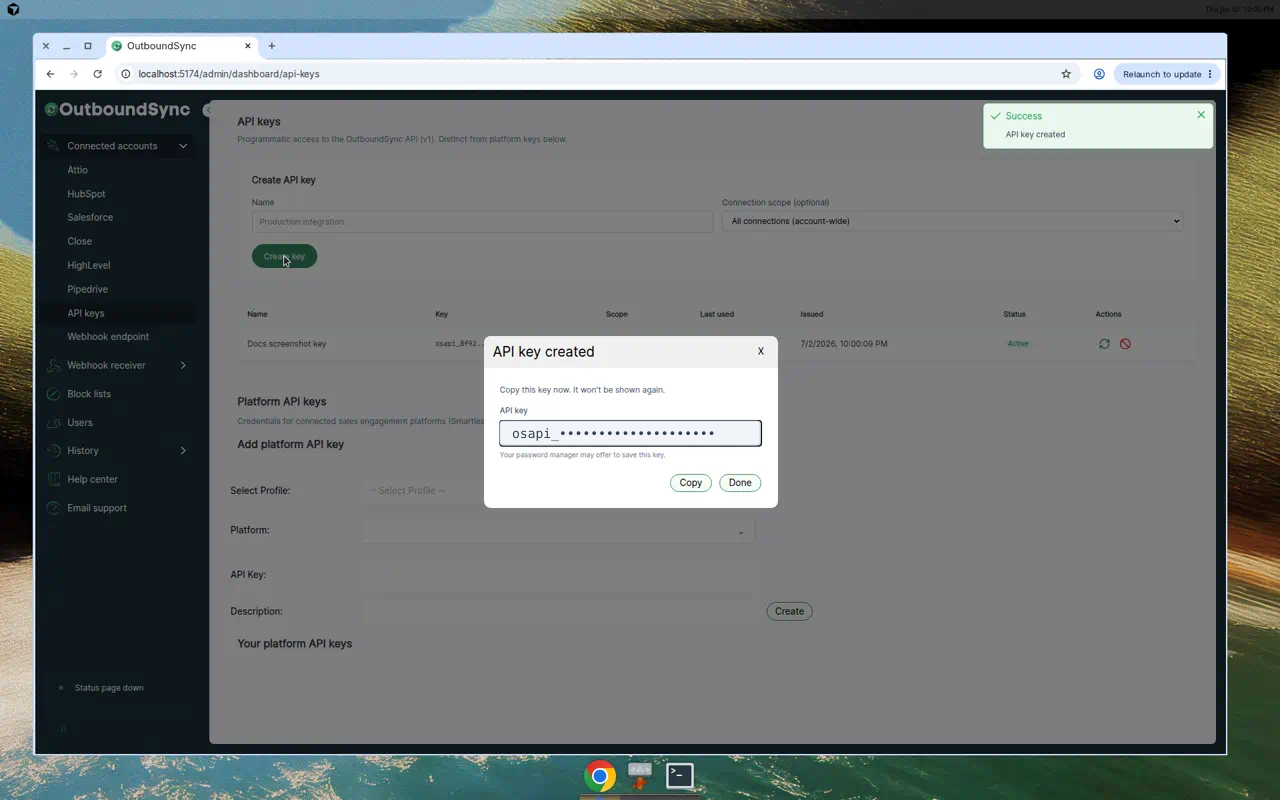Click the revoke icon for Docs screenshot key

point(1125,344)
